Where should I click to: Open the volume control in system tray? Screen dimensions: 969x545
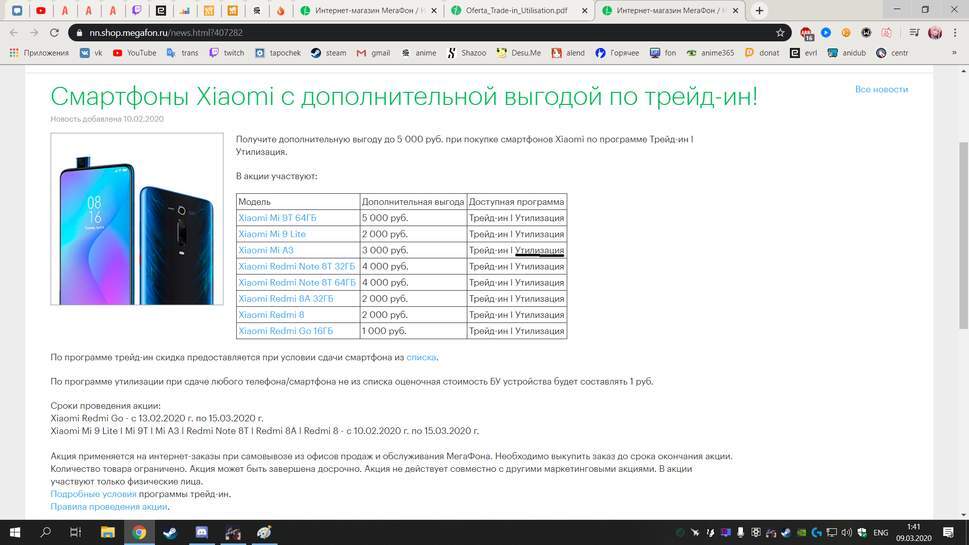pyautogui.click(x=847, y=532)
